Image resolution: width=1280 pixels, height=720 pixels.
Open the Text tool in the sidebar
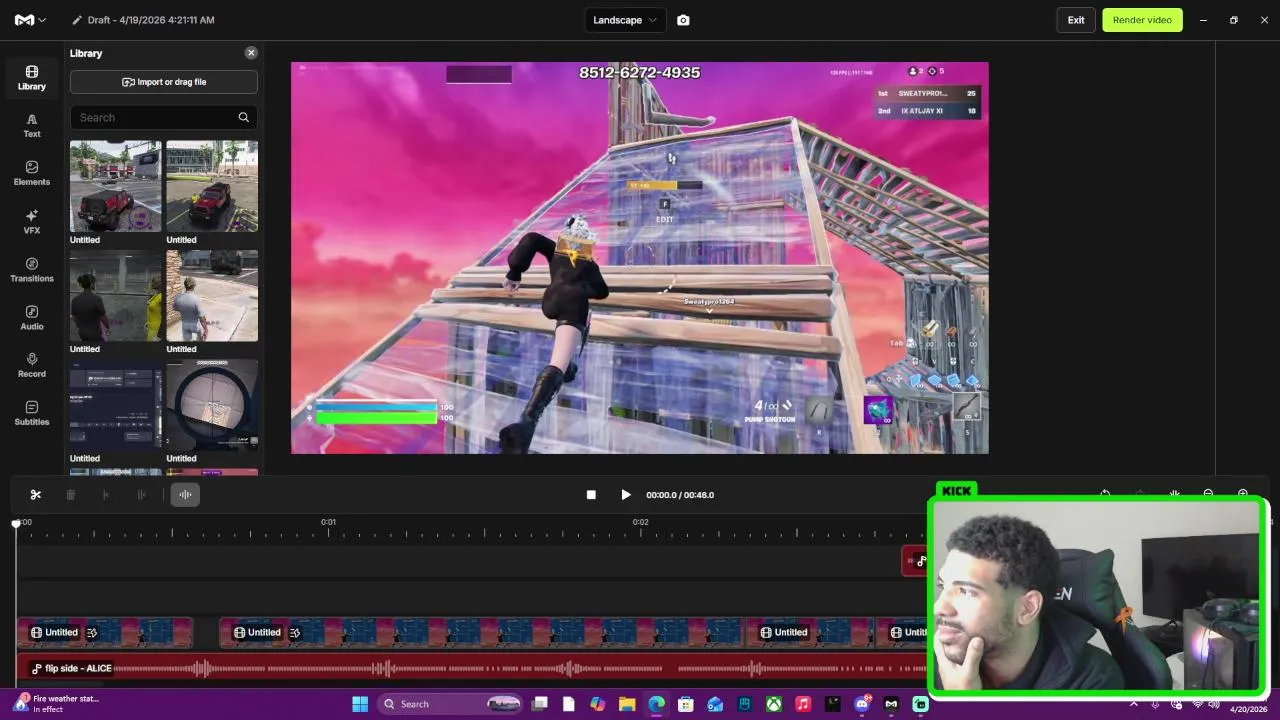(x=32, y=126)
